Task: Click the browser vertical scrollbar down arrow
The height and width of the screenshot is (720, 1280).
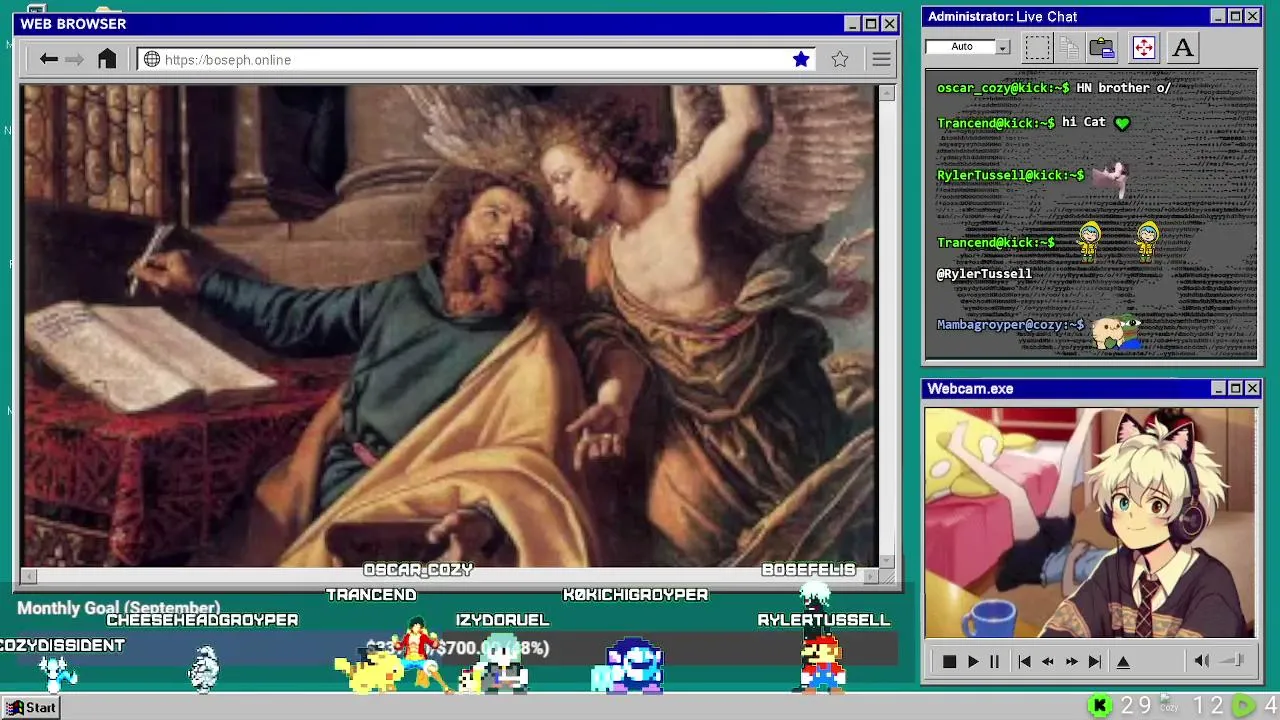Action: (x=887, y=561)
